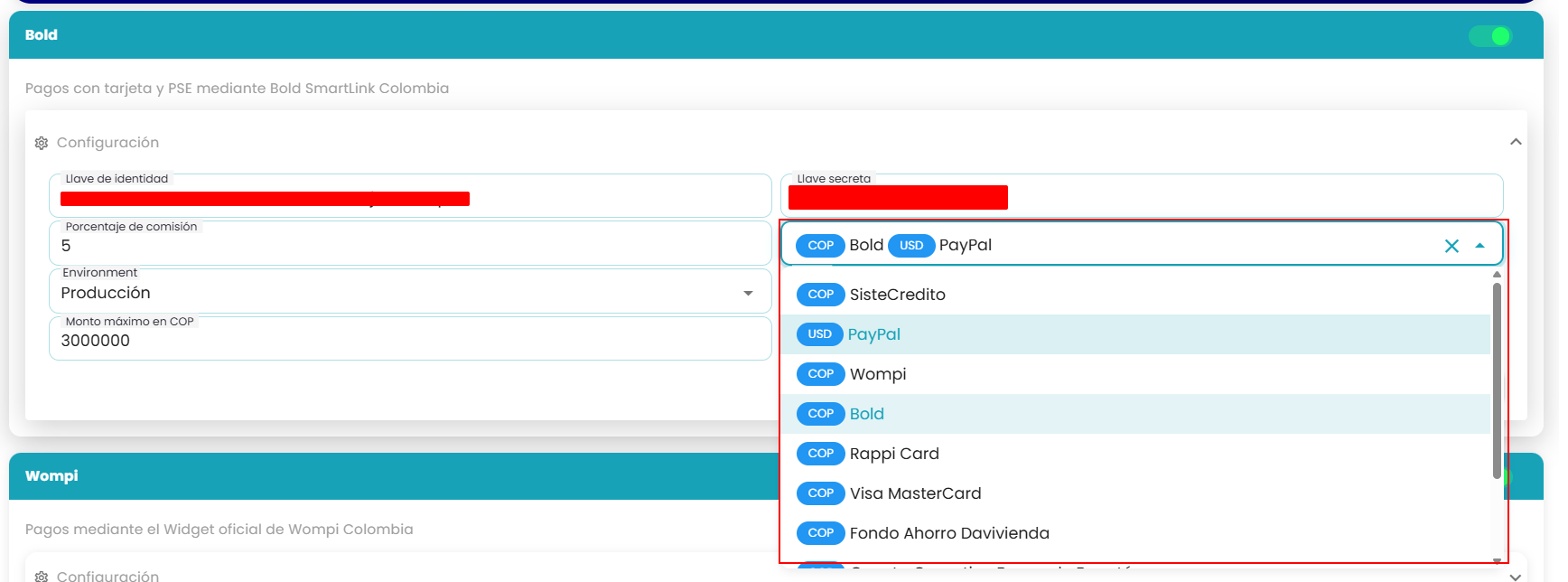
Task: Click the COP badge beside SisteCredito
Action: point(820,295)
